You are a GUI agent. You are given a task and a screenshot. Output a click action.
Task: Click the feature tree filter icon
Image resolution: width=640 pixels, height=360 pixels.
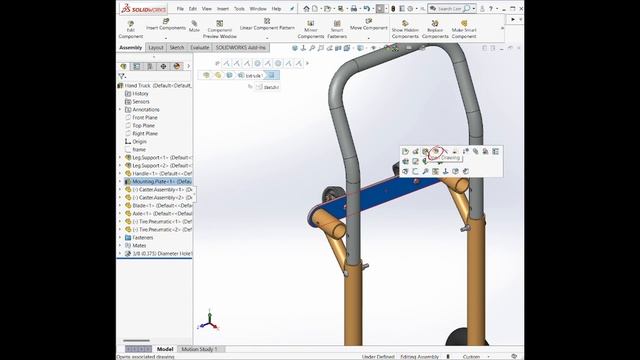click(122, 76)
